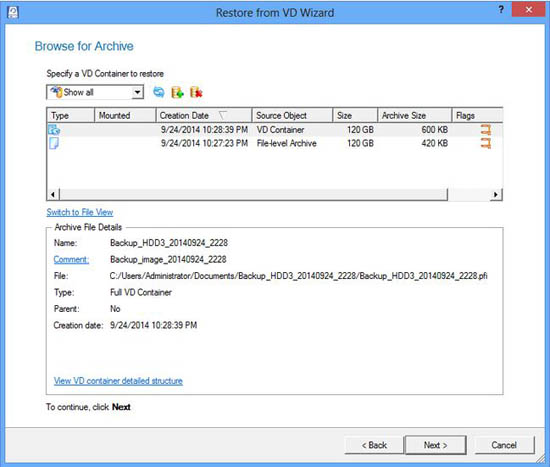Click the add archive to database icon
Viewport: 550px width, 467px height.
point(177,92)
